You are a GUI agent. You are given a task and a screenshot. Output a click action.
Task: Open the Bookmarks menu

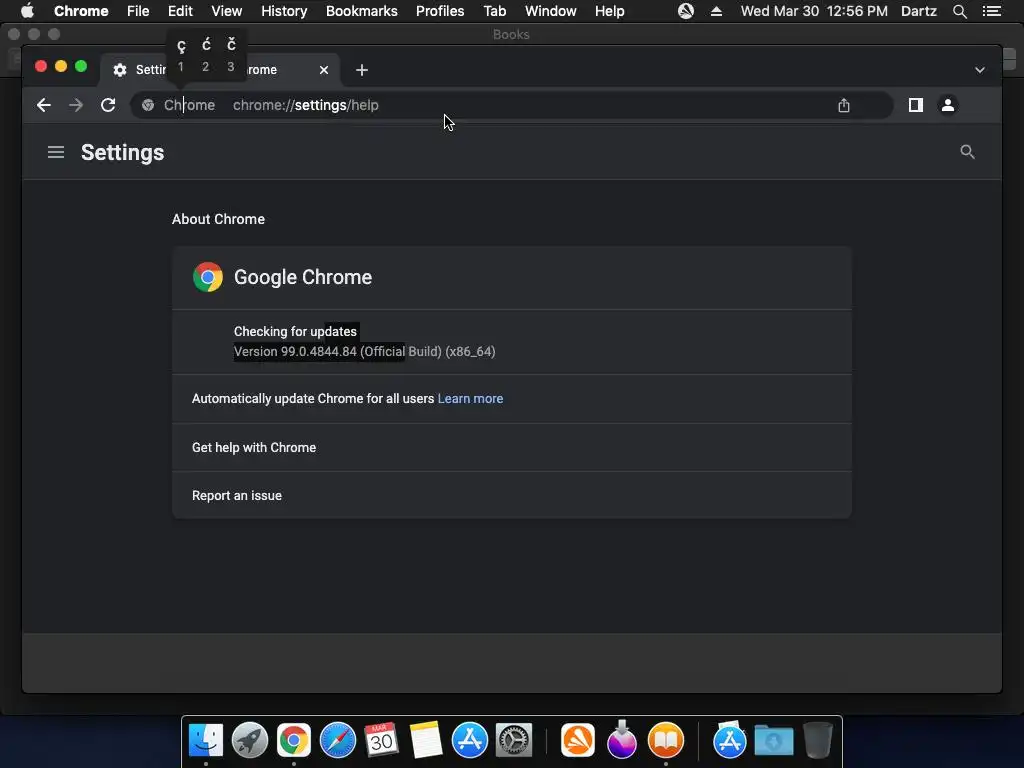(x=362, y=11)
